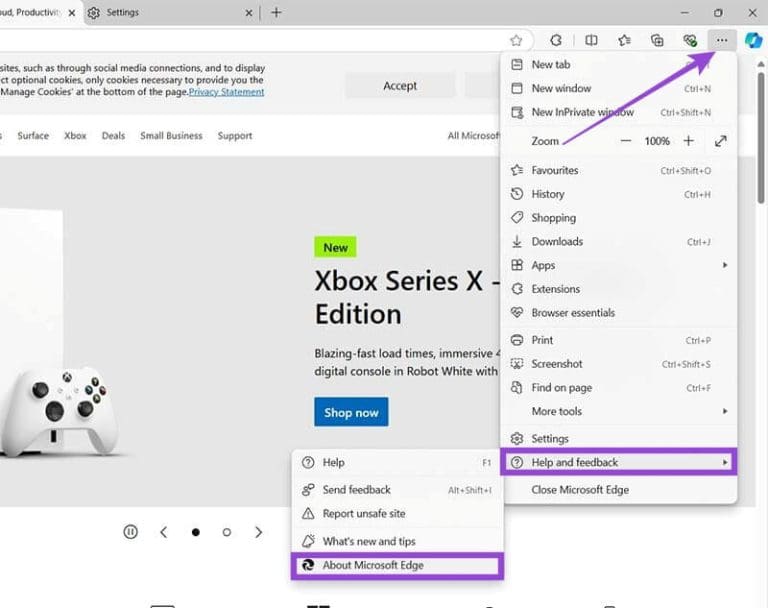Click the Shop now button

[x=350, y=412]
